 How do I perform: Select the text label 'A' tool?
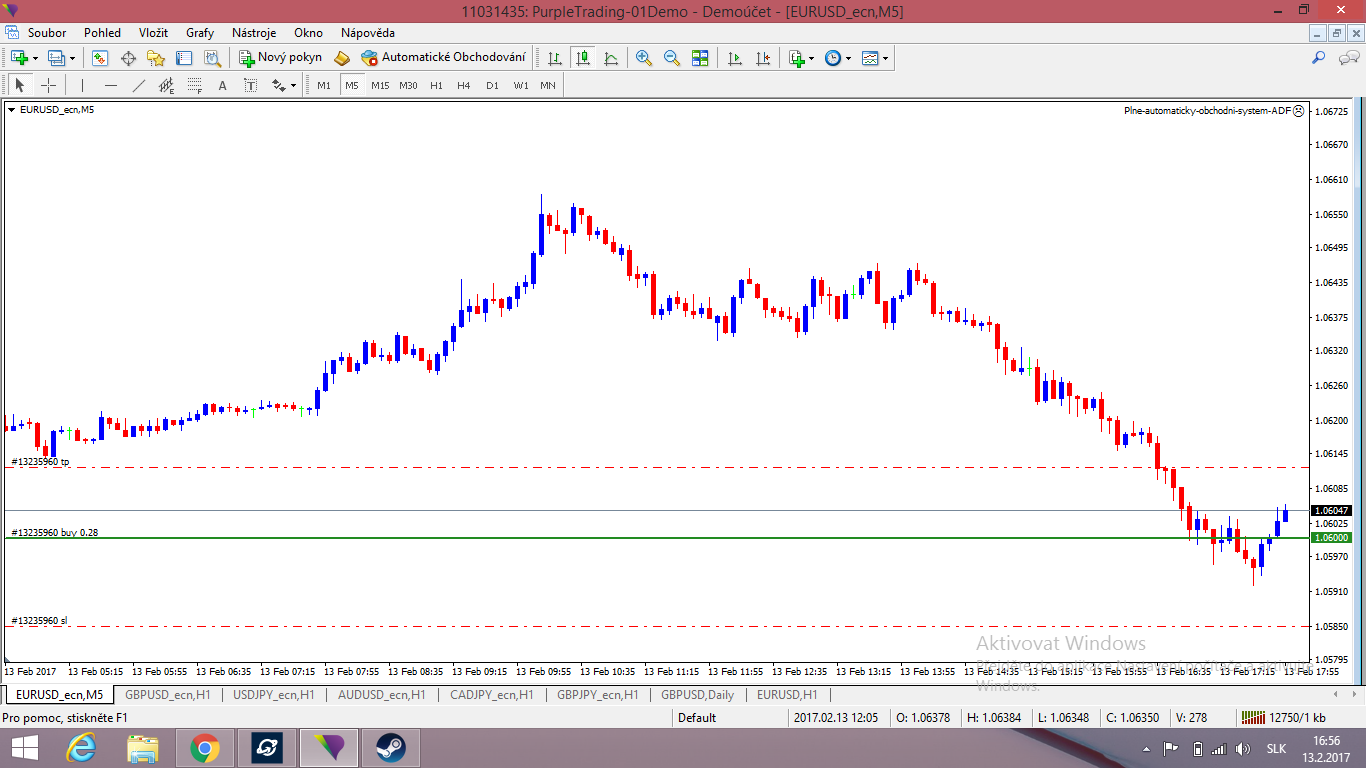222,85
